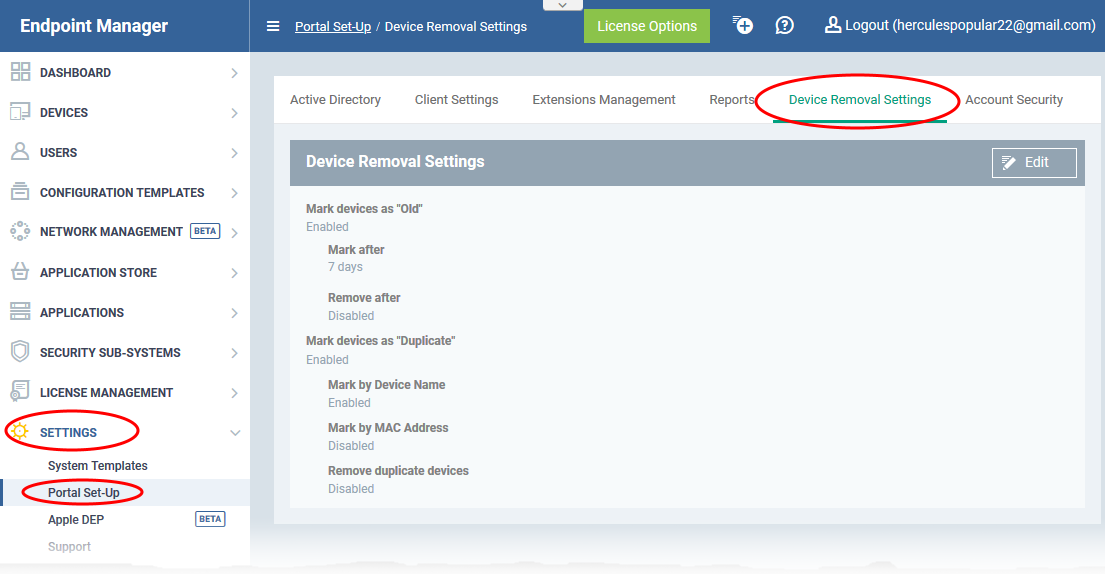1105x574 pixels.
Task: Follow the Portal Set-Up breadcrumb link
Action: (333, 27)
